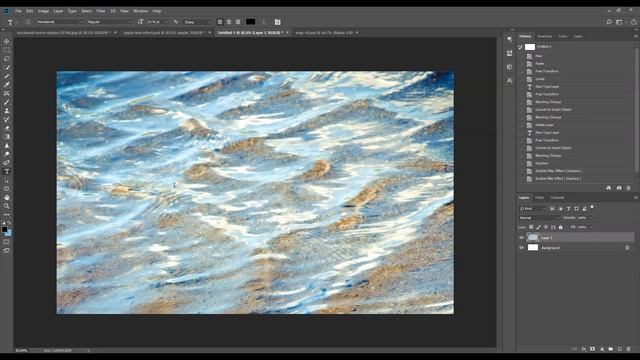Center-align text in the options bar
The width and height of the screenshot is (640, 360).
[x=229, y=22]
